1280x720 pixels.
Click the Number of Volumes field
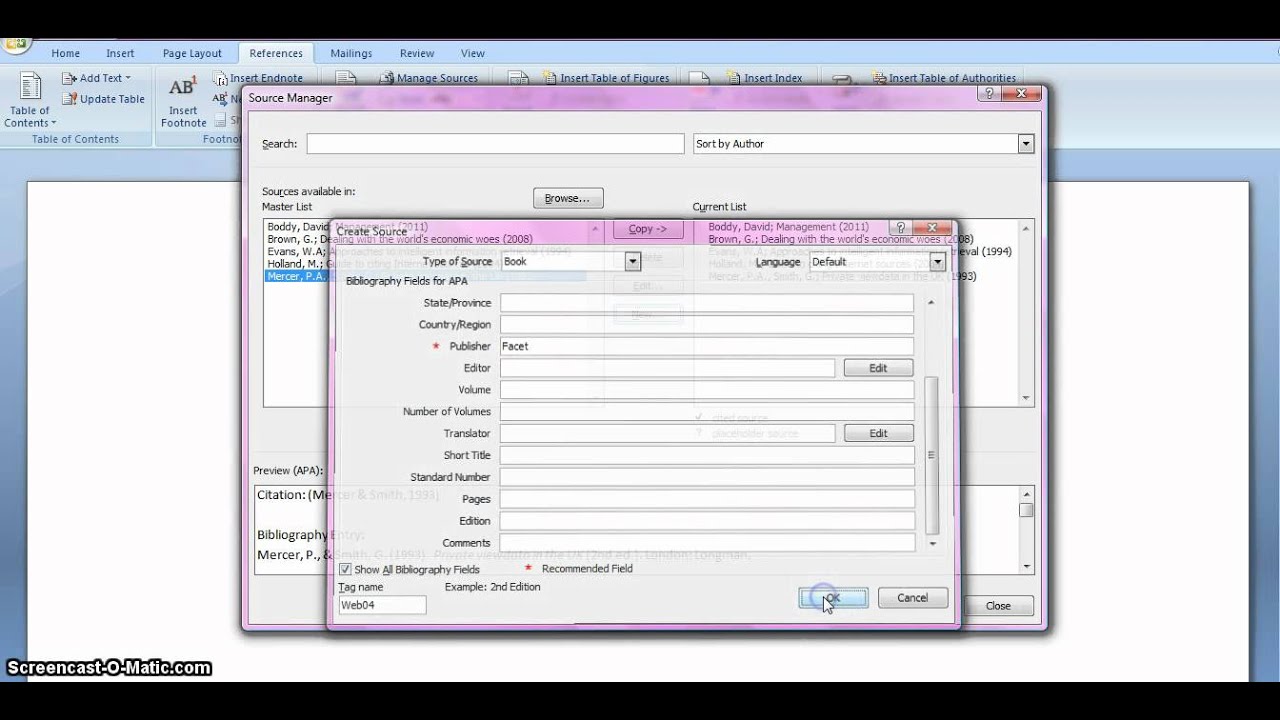(707, 412)
